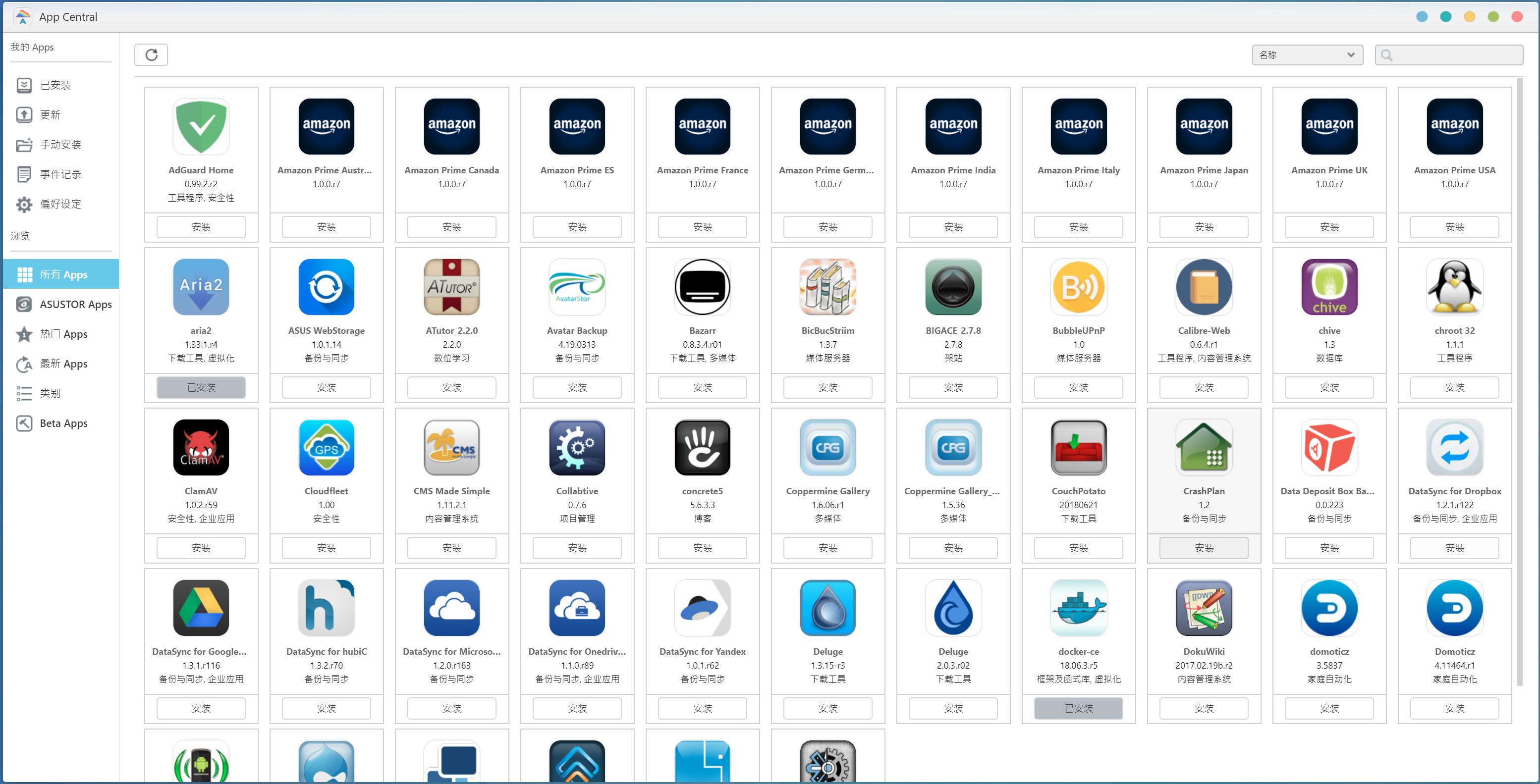Click the refresh icon button
Image resolution: width=1540 pixels, height=784 pixels.
click(x=151, y=55)
